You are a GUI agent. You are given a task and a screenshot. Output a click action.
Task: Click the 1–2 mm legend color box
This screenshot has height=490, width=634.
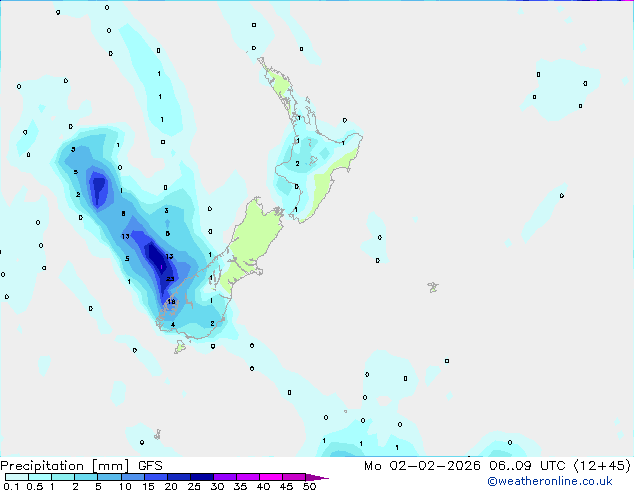click(x=63, y=477)
